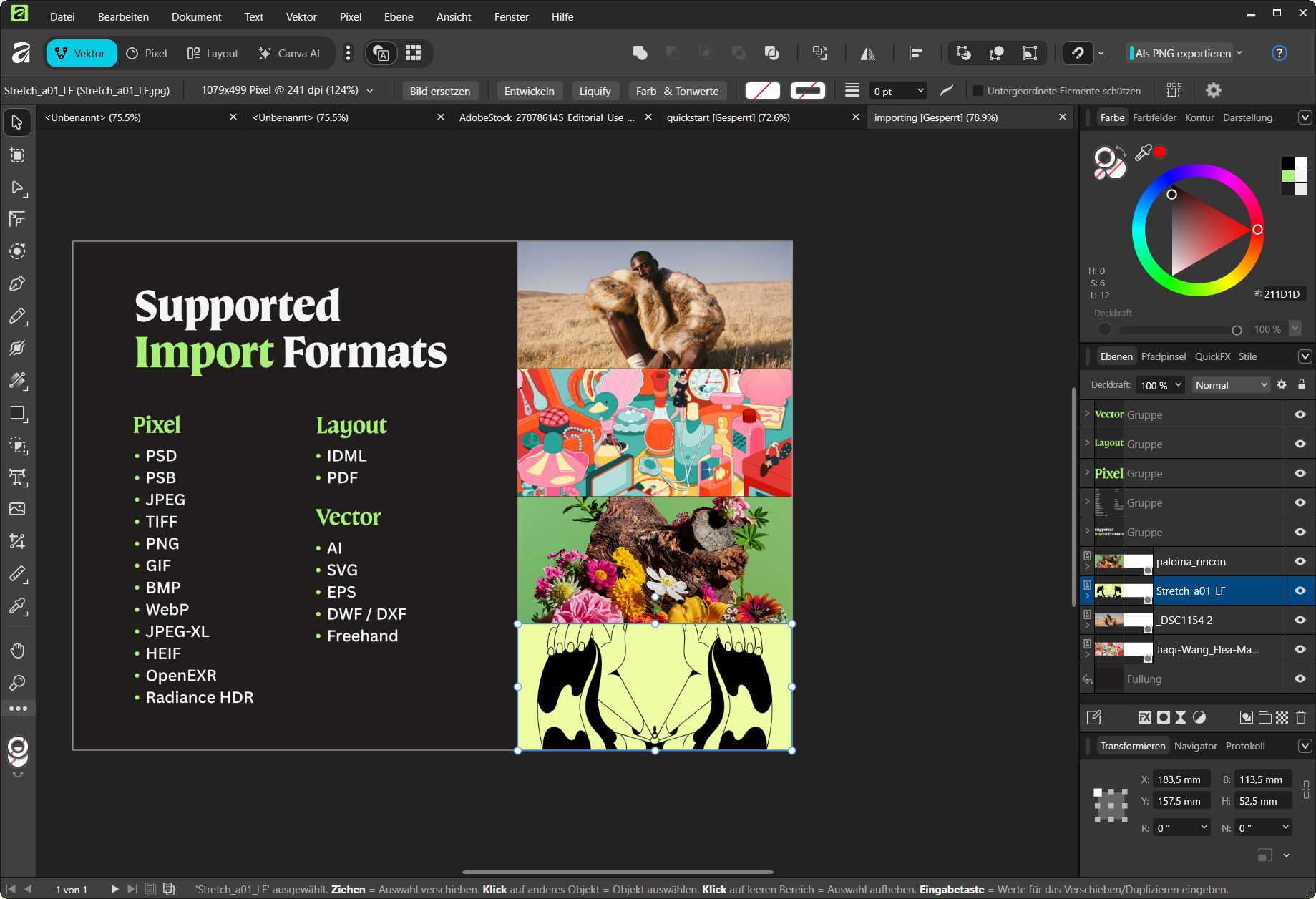Select the Pen tool in left toolbar
The image size is (1316, 899).
[x=17, y=283]
